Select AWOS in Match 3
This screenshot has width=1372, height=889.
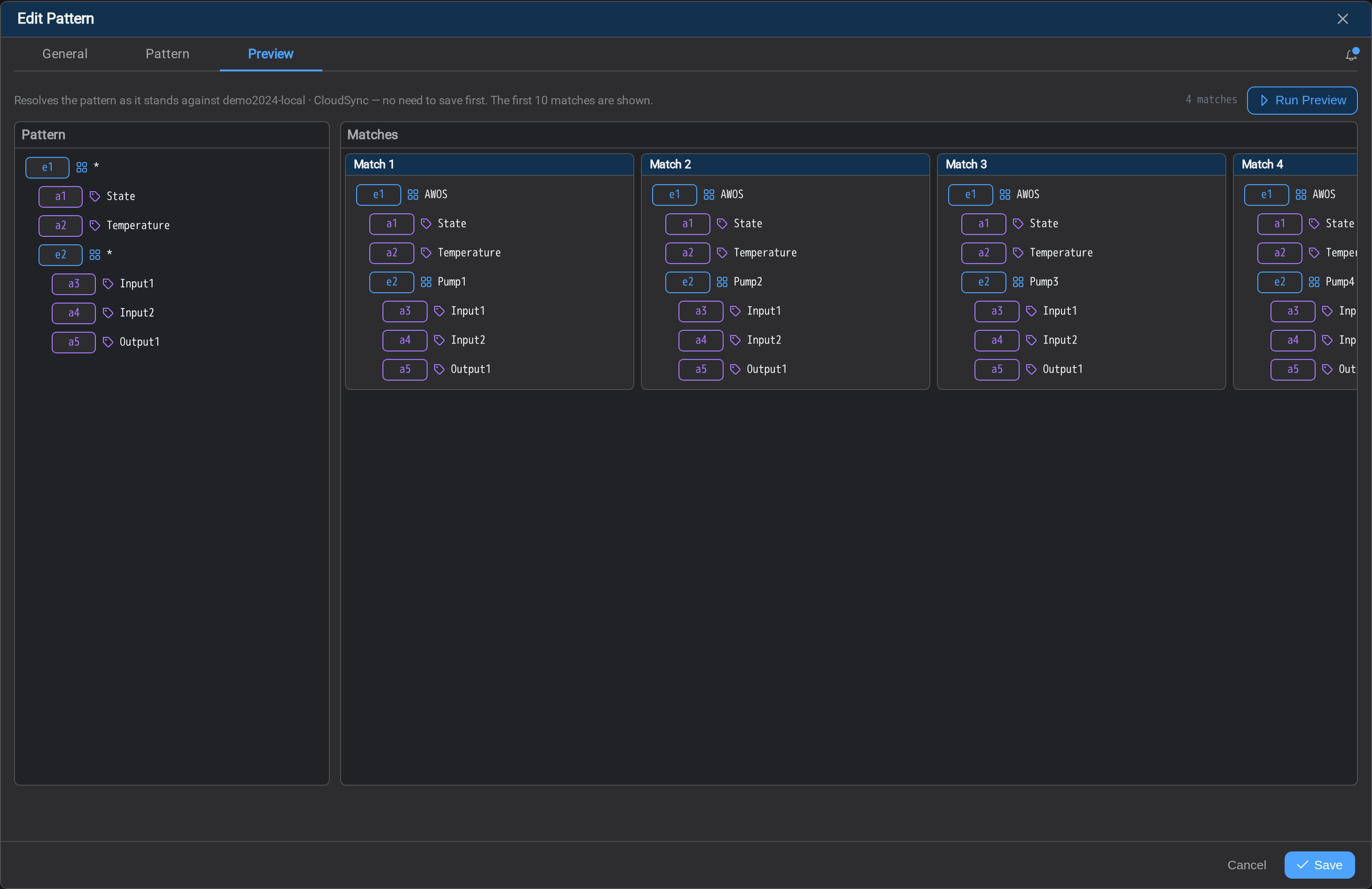tap(1028, 195)
